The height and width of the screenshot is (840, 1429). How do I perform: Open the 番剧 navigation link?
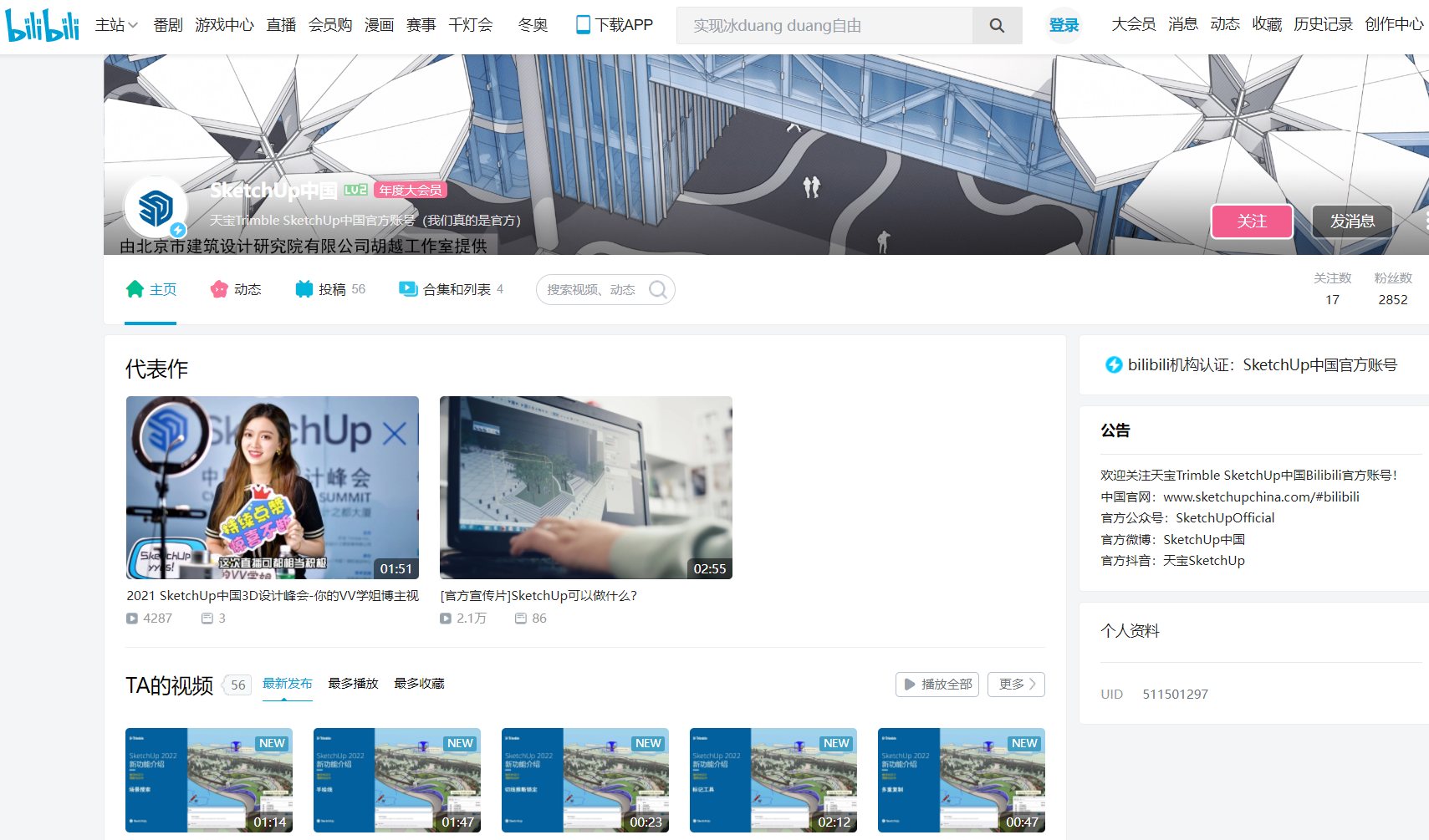pos(168,25)
